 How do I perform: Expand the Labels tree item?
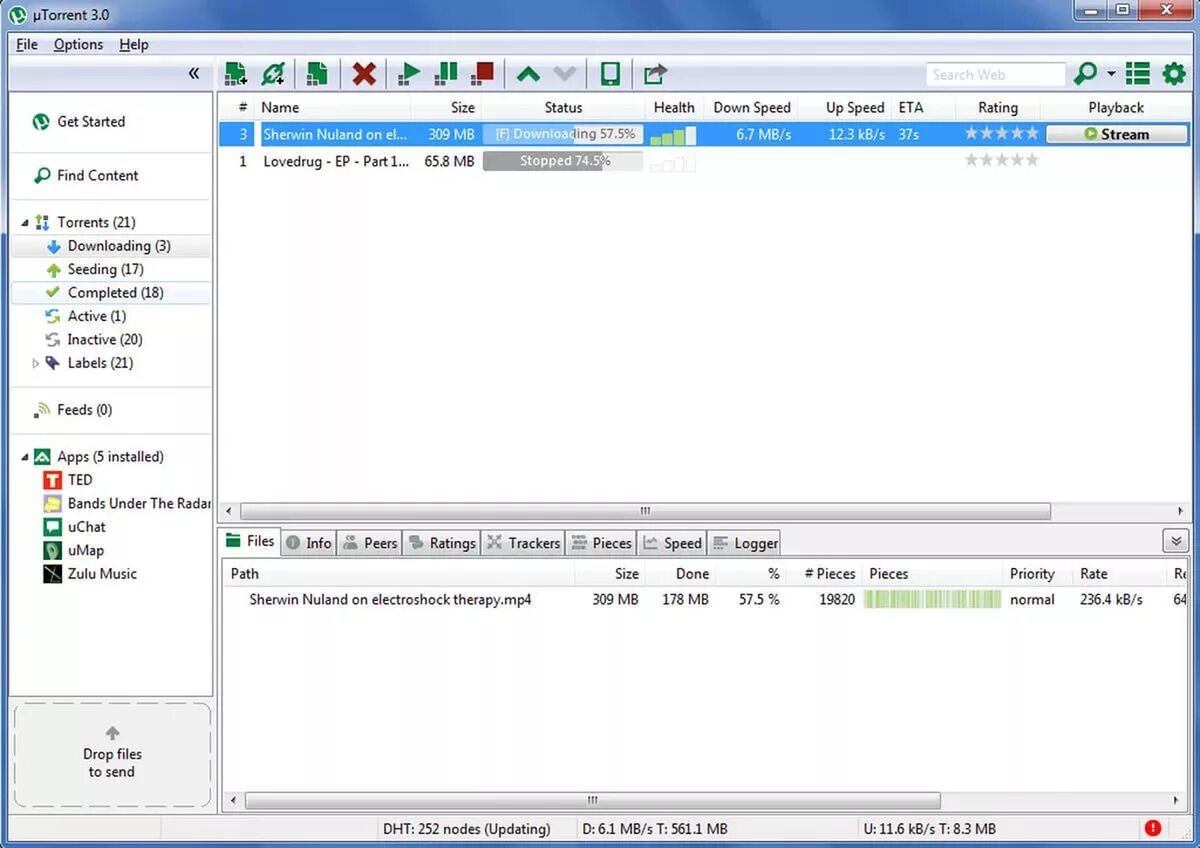tap(36, 363)
